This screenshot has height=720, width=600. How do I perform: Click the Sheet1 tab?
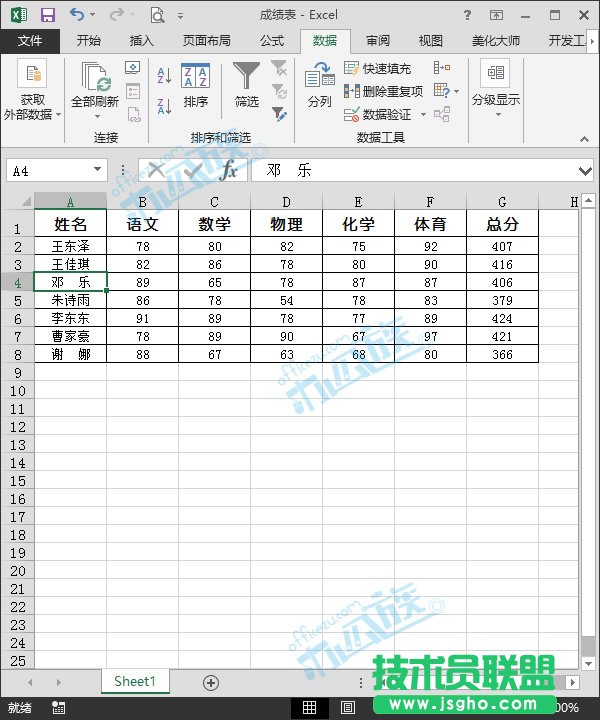point(135,681)
